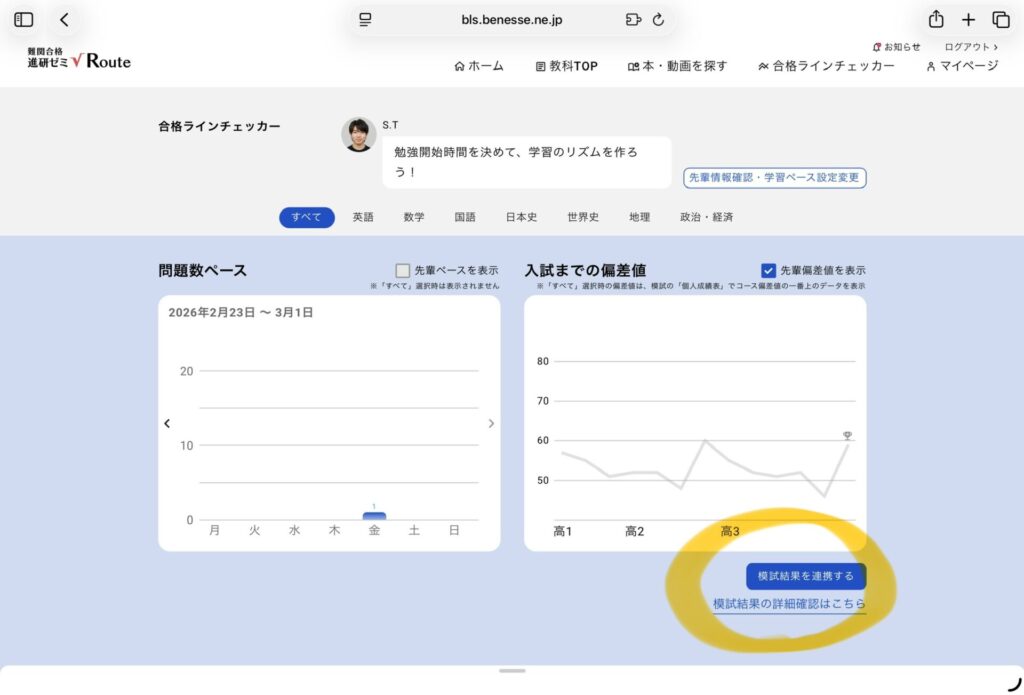
Task: Reload the page with the refresh icon
Action: click(658, 20)
